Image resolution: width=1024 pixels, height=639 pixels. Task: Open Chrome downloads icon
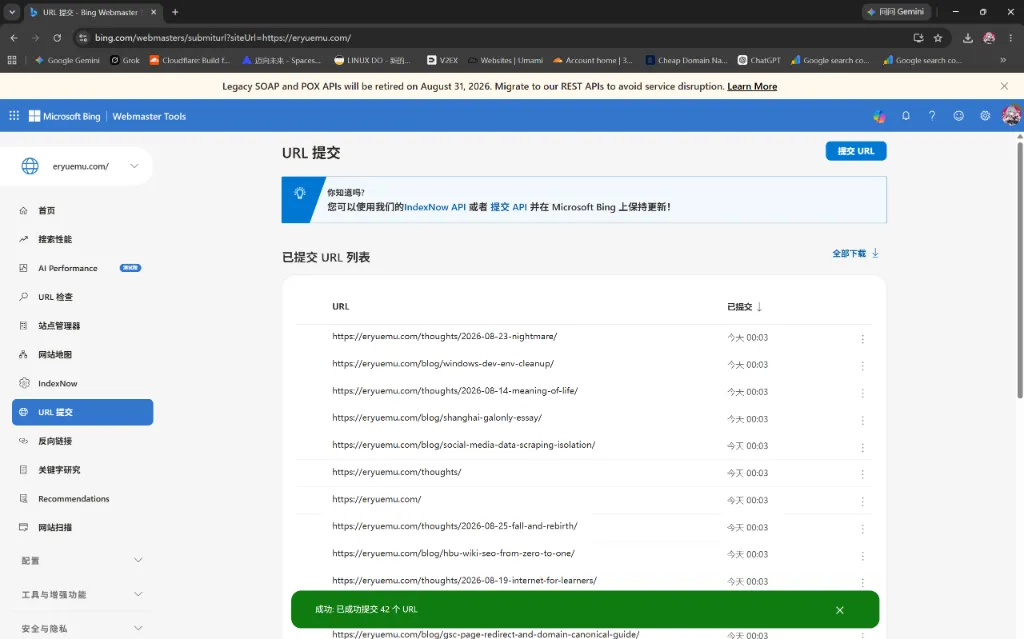click(968, 38)
